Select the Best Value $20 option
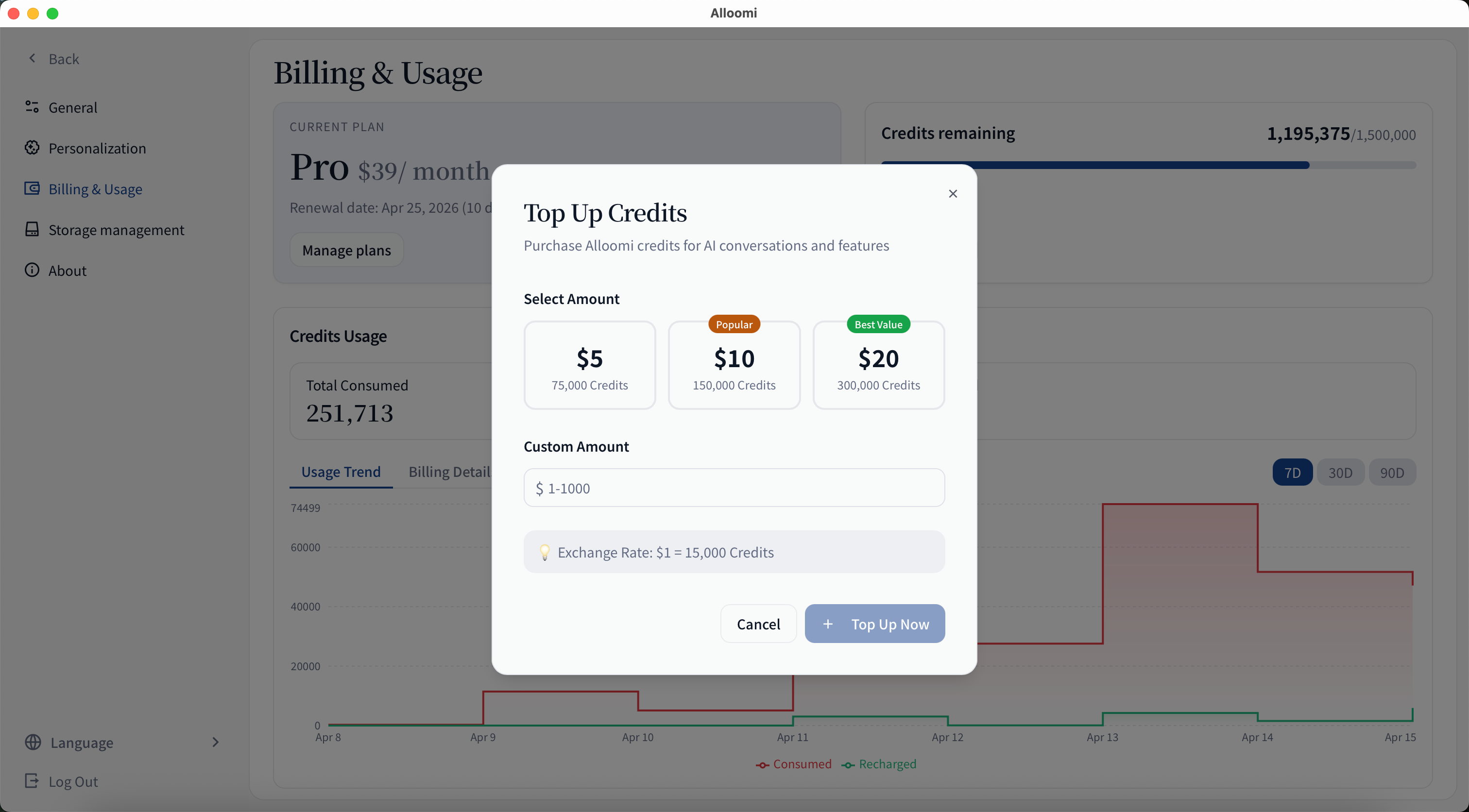Screen dimensions: 1469x812 878,366
